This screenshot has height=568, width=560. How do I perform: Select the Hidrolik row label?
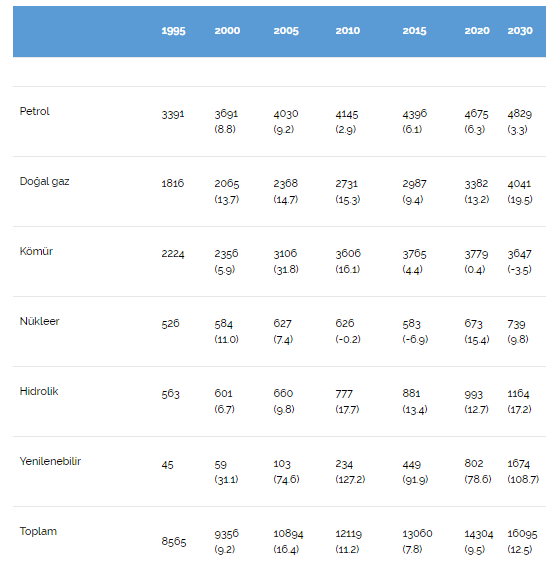[x=39, y=391]
